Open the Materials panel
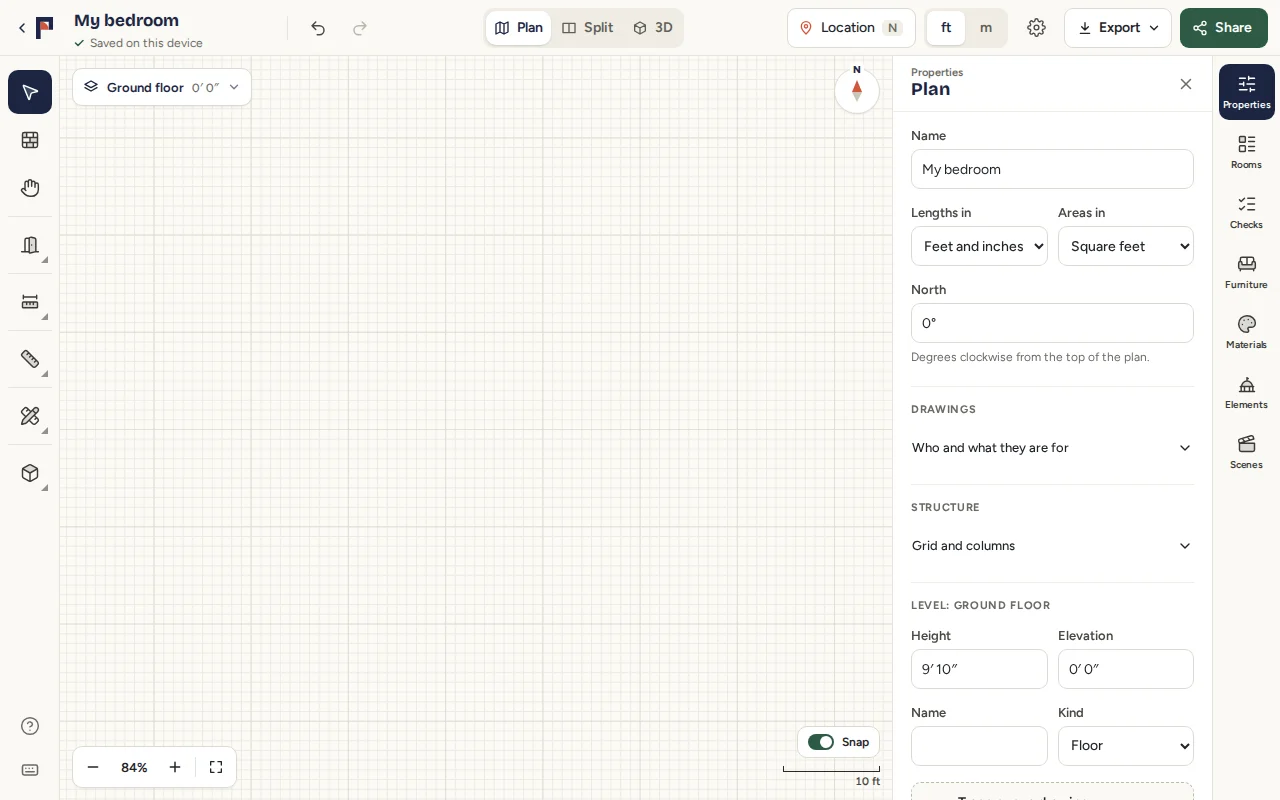The width and height of the screenshot is (1280, 800). [x=1246, y=332]
